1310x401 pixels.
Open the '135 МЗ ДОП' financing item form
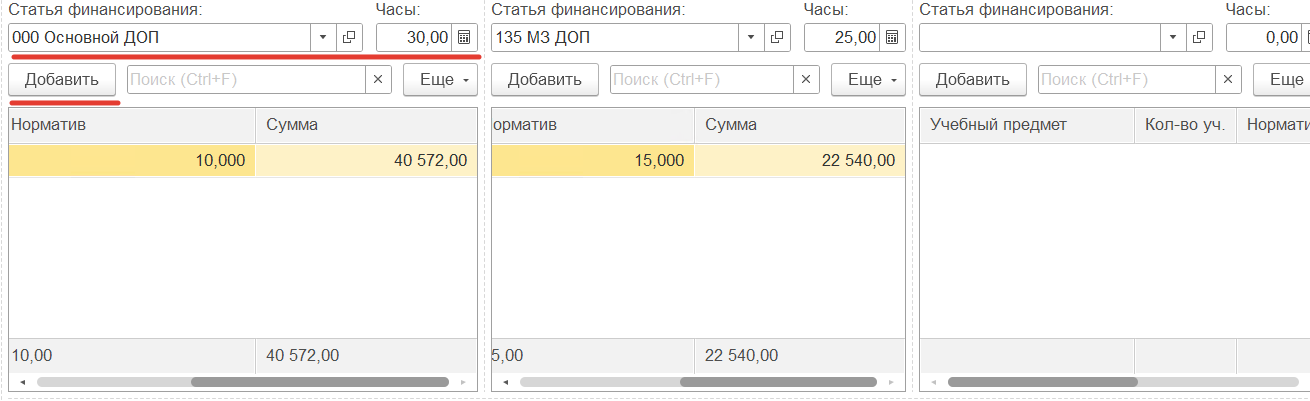tap(779, 38)
